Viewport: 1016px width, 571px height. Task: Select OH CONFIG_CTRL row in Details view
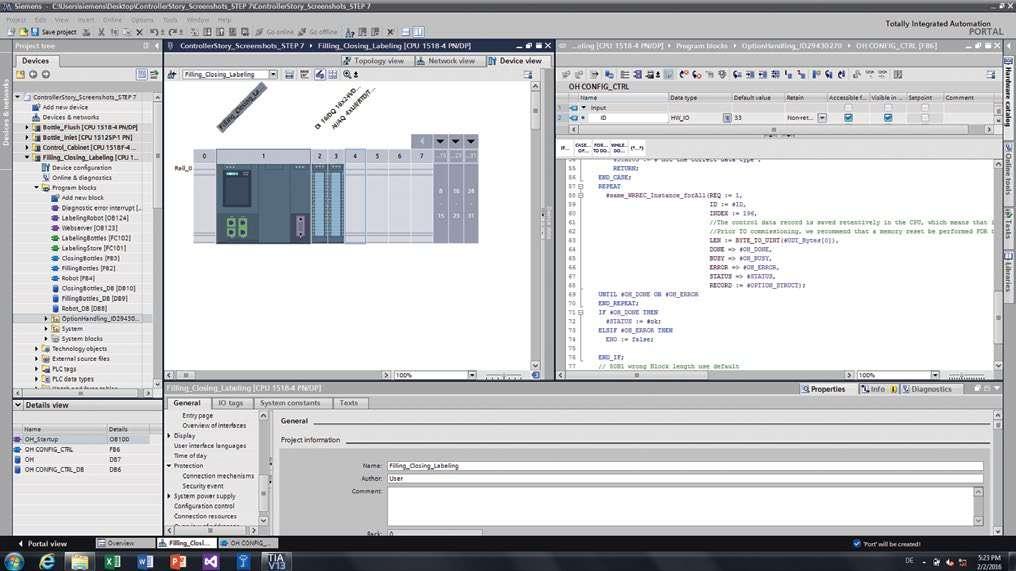(80, 449)
